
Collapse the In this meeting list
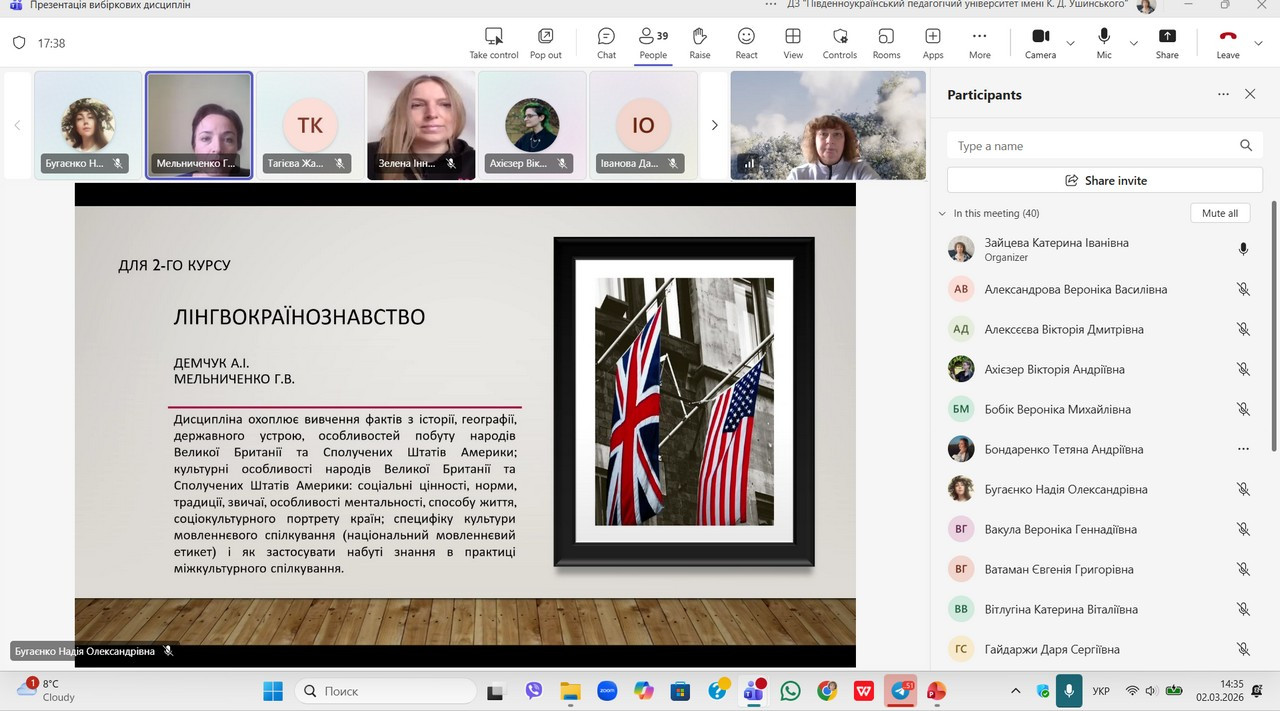942,213
